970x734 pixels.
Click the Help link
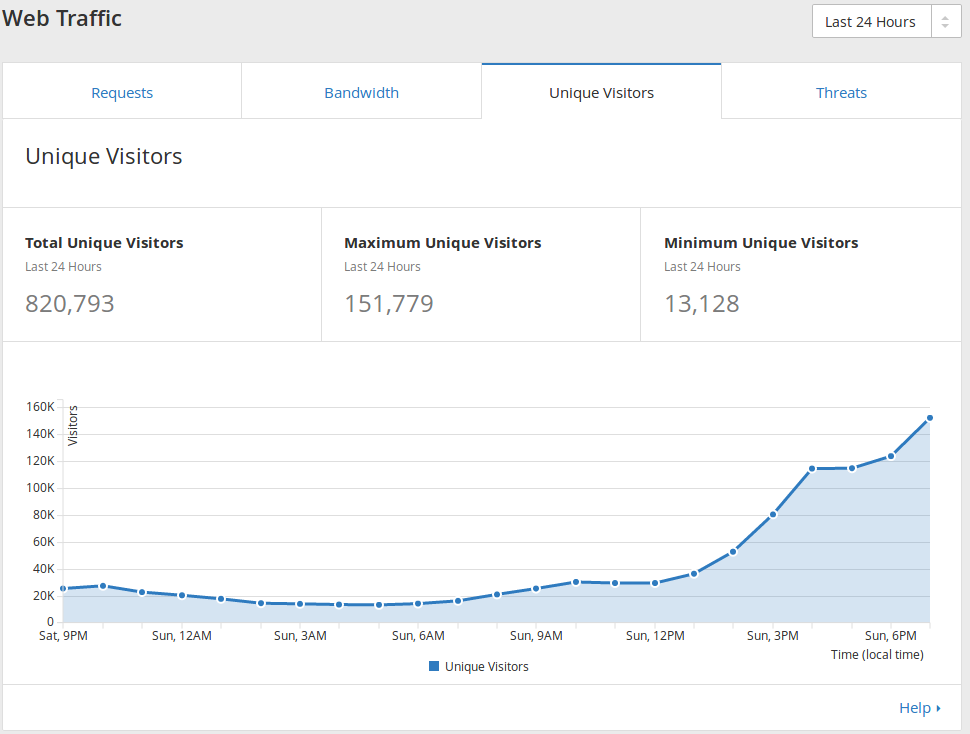coord(914,708)
